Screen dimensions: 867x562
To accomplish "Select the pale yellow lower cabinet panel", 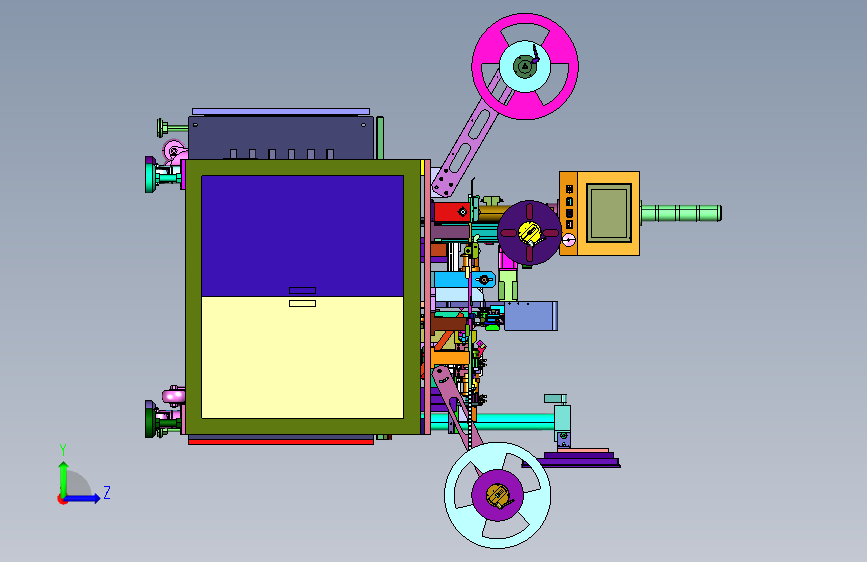I will coord(302,357).
